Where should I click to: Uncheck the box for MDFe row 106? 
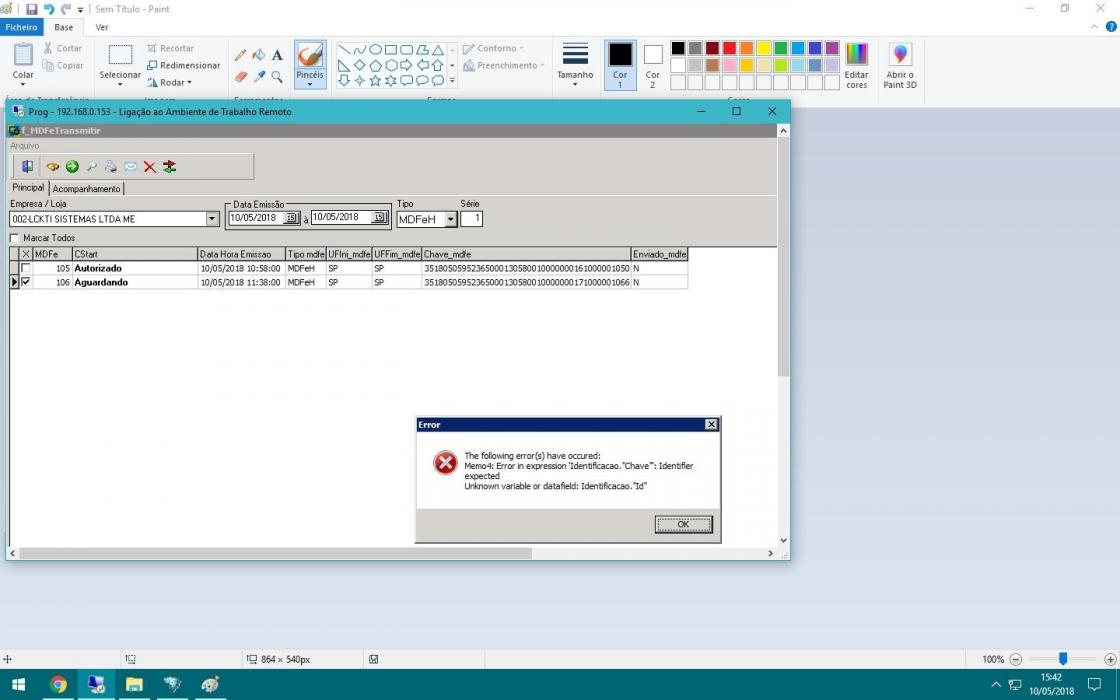[26, 282]
